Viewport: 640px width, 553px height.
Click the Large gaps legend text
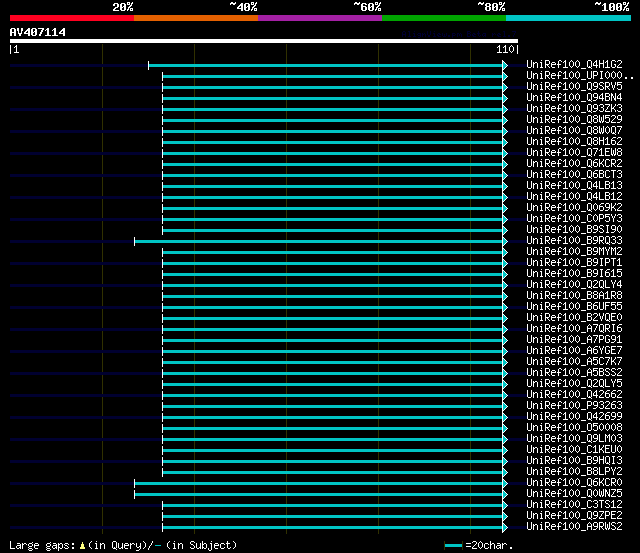point(42,546)
